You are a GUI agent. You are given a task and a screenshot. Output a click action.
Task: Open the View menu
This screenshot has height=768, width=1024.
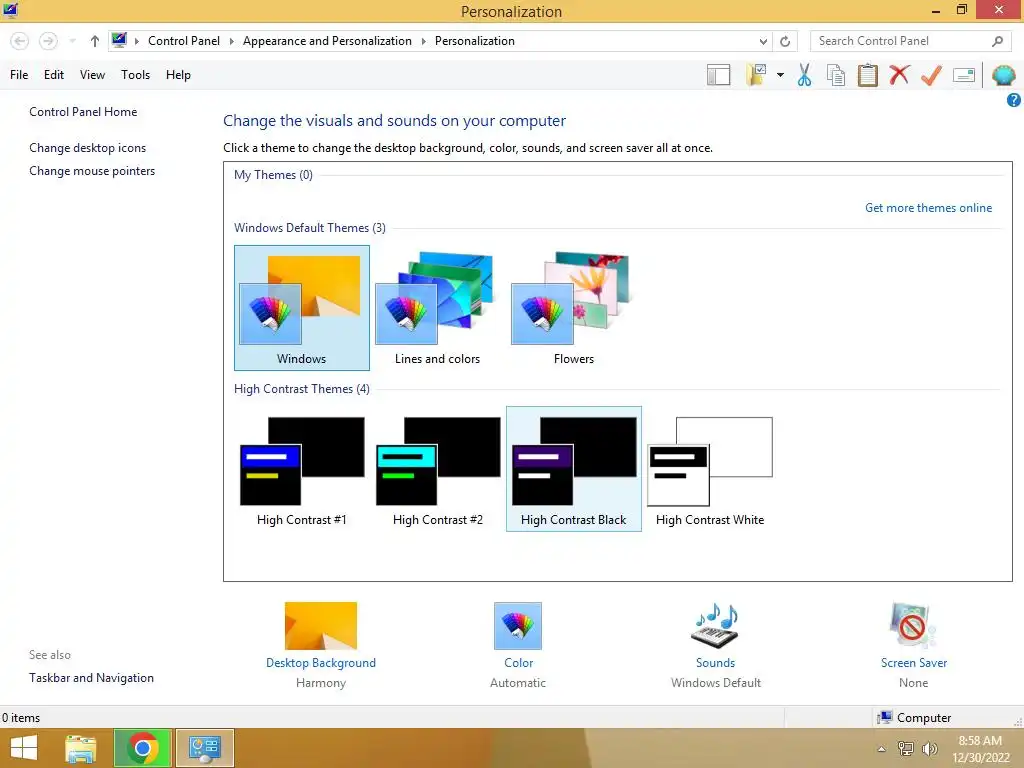pos(92,75)
